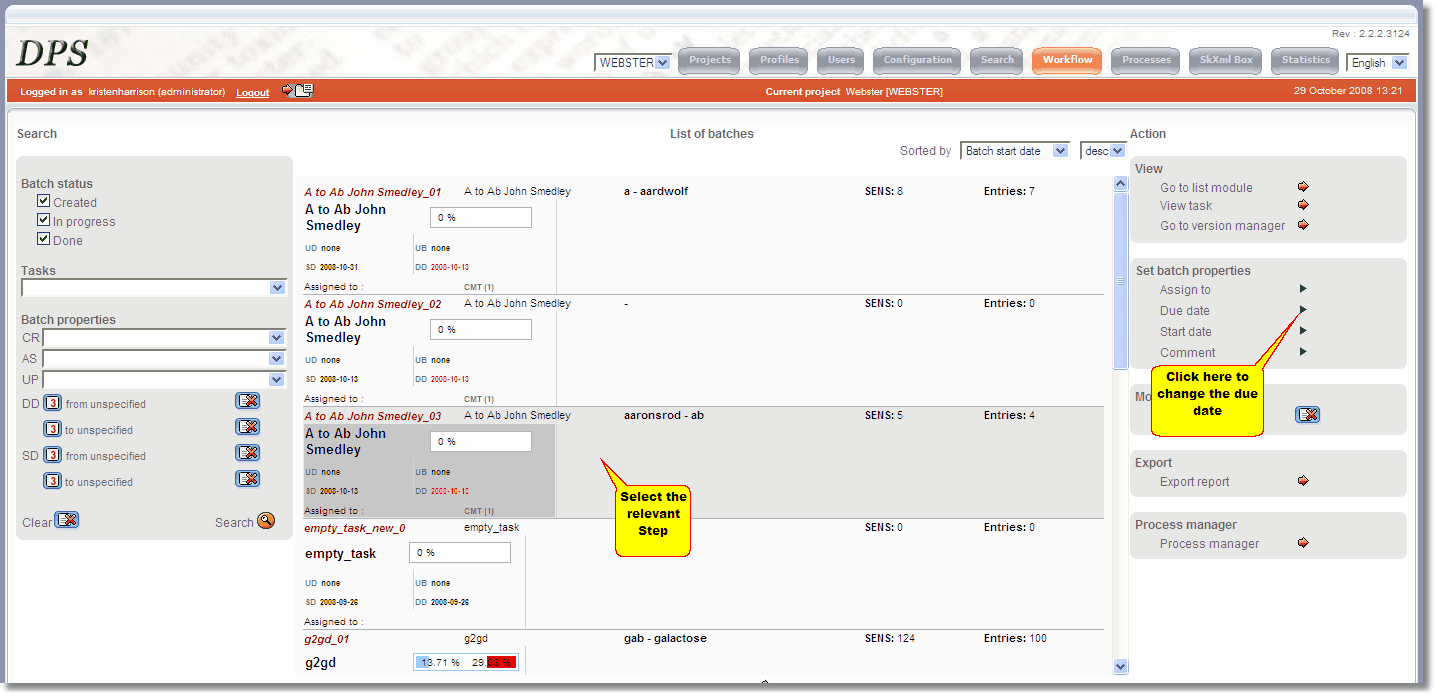This screenshot has height=695, width=1435.
Task: Open the English language dropdown
Action: (1377, 63)
